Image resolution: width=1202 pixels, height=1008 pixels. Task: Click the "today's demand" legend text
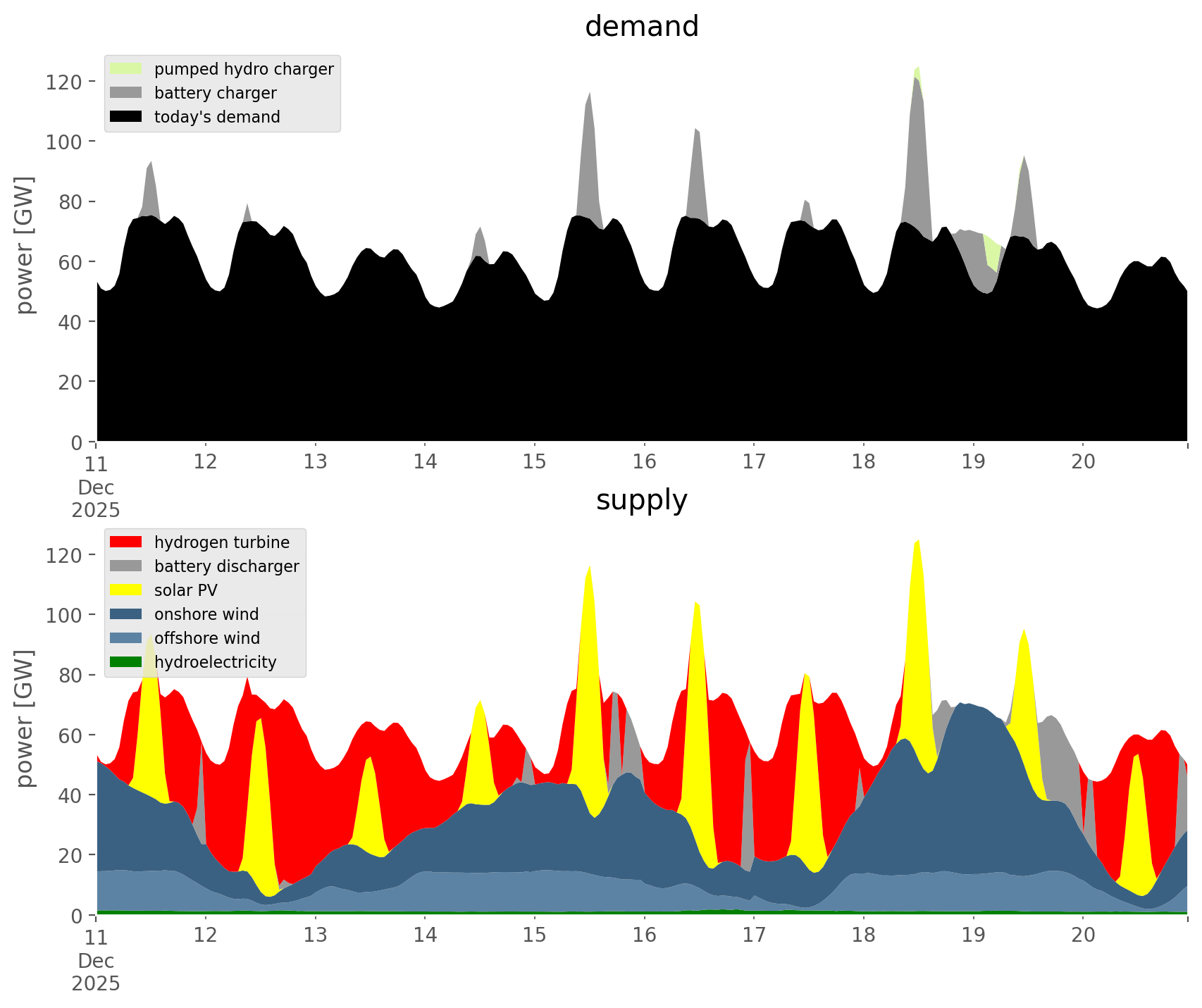(x=217, y=117)
